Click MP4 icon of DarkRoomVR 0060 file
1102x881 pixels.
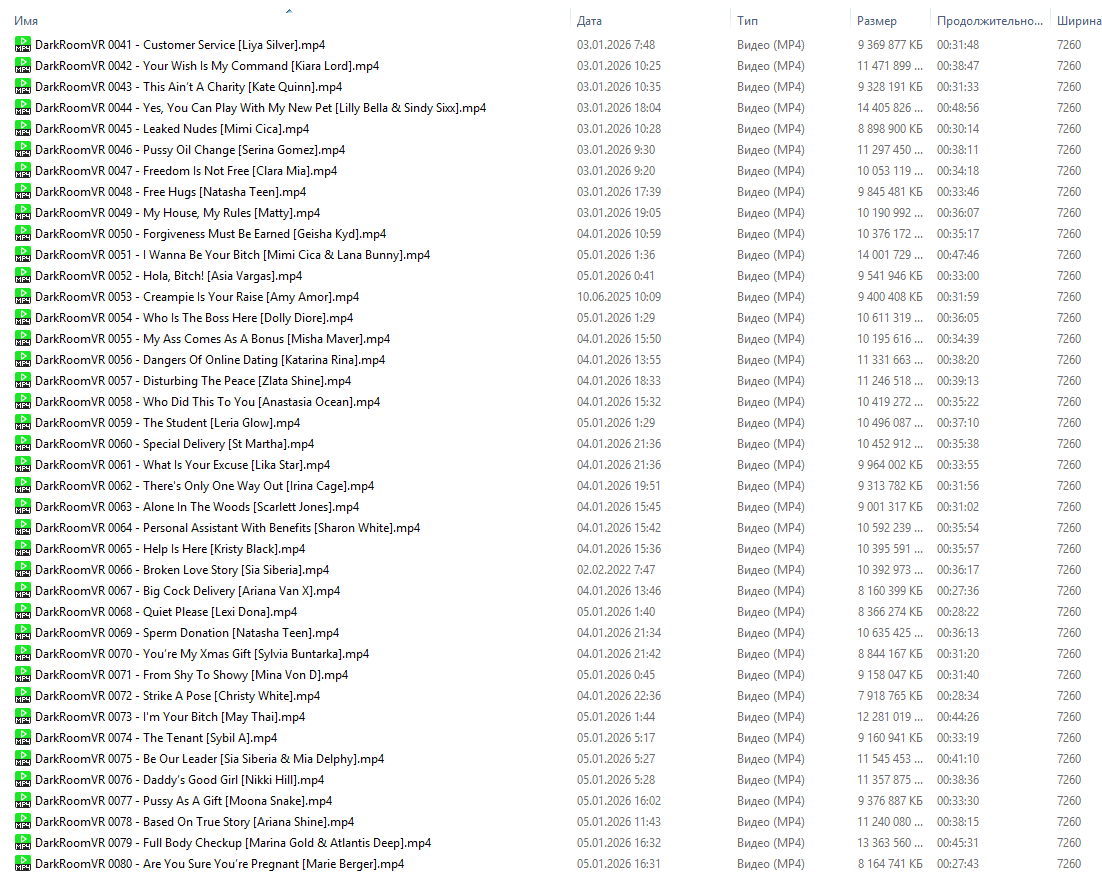tap(22, 444)
